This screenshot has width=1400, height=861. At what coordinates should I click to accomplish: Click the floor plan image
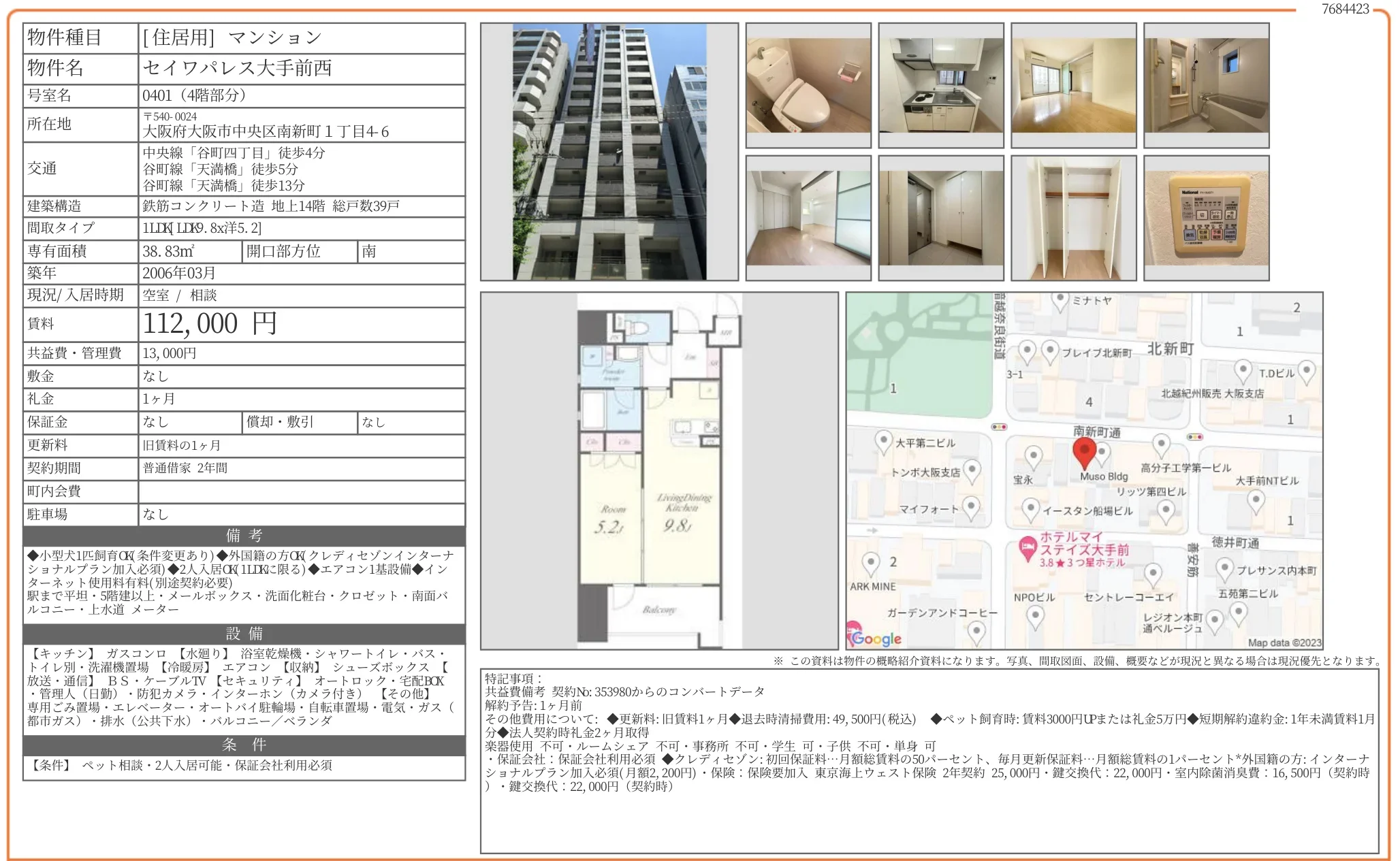point(658,470)
